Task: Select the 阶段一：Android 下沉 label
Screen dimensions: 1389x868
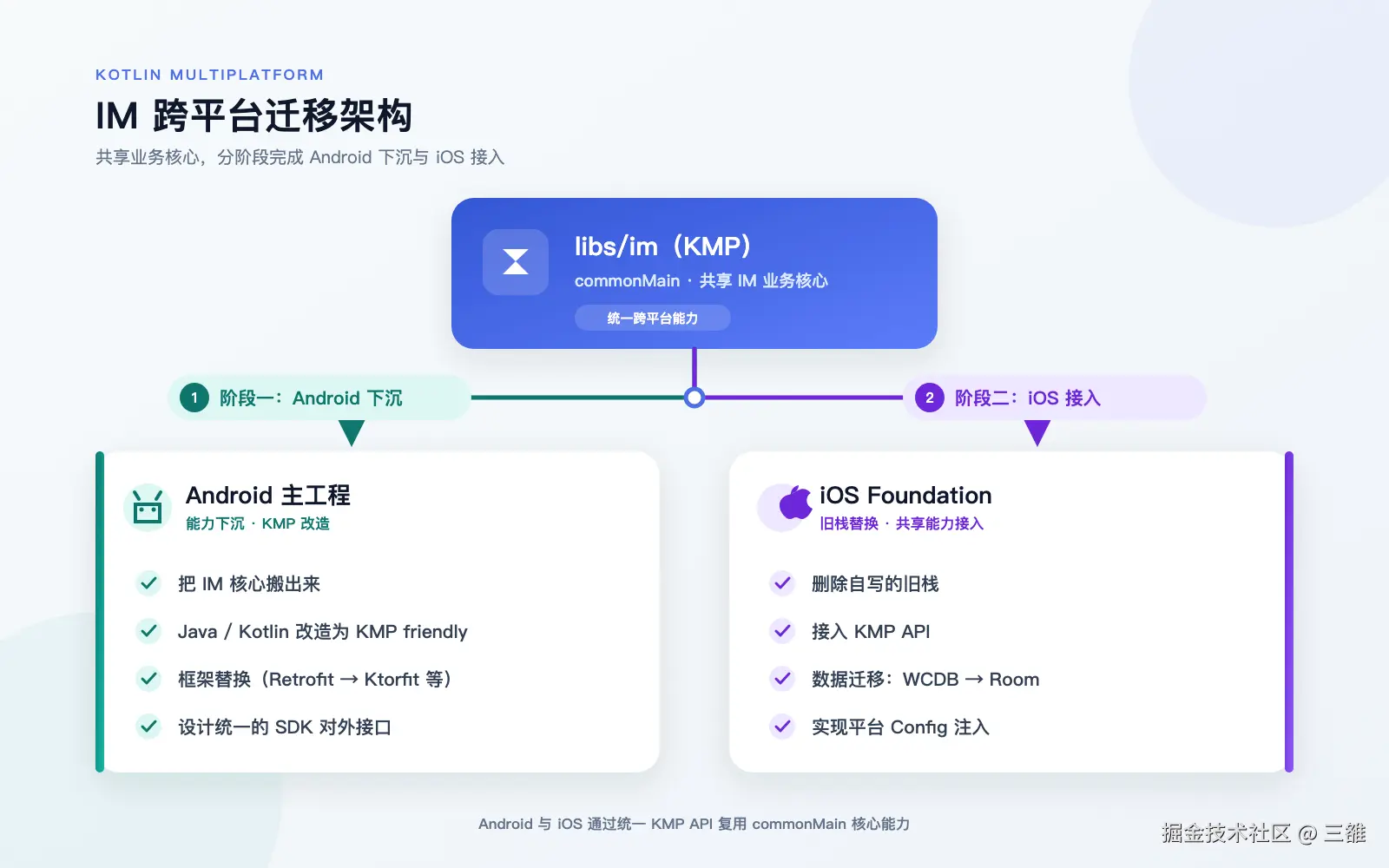Action: 311,398
